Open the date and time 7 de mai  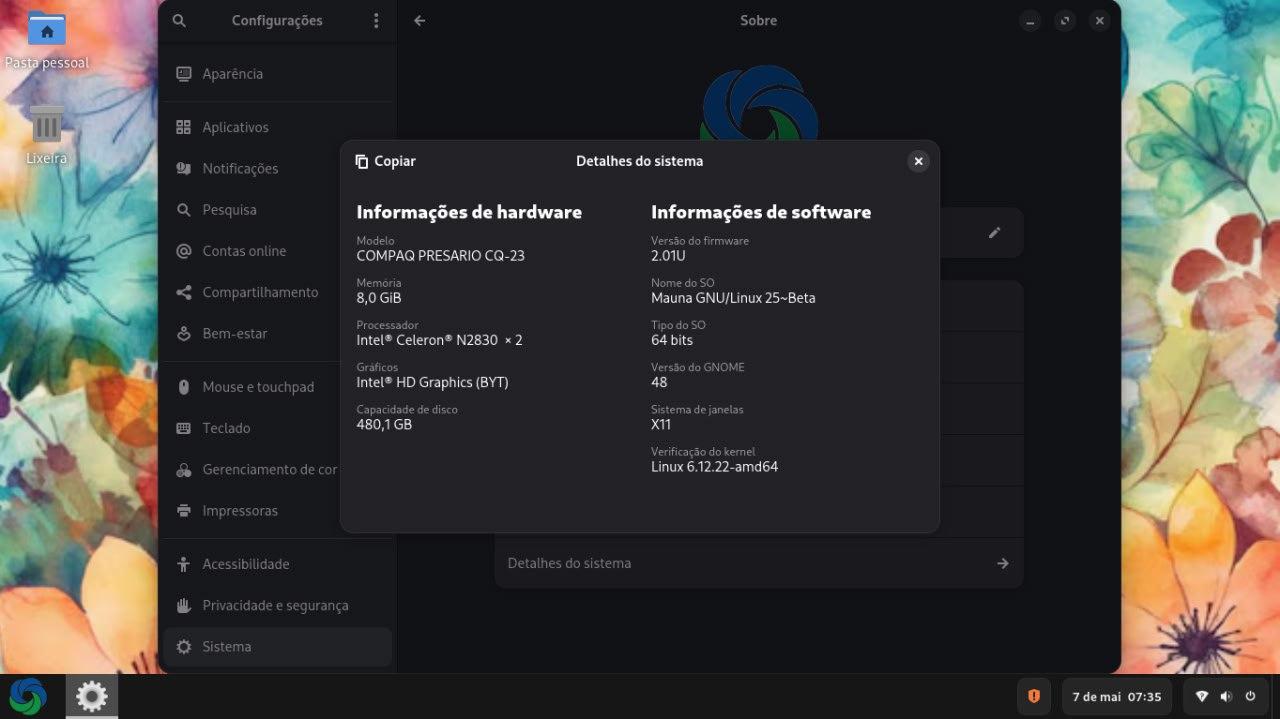click(1116, 696)
